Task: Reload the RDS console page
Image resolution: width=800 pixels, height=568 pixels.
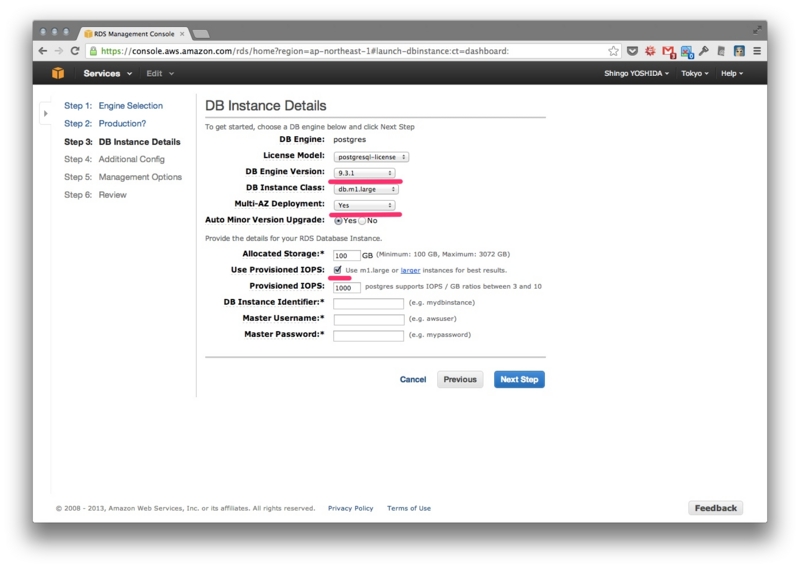Action: pos(75,51)
